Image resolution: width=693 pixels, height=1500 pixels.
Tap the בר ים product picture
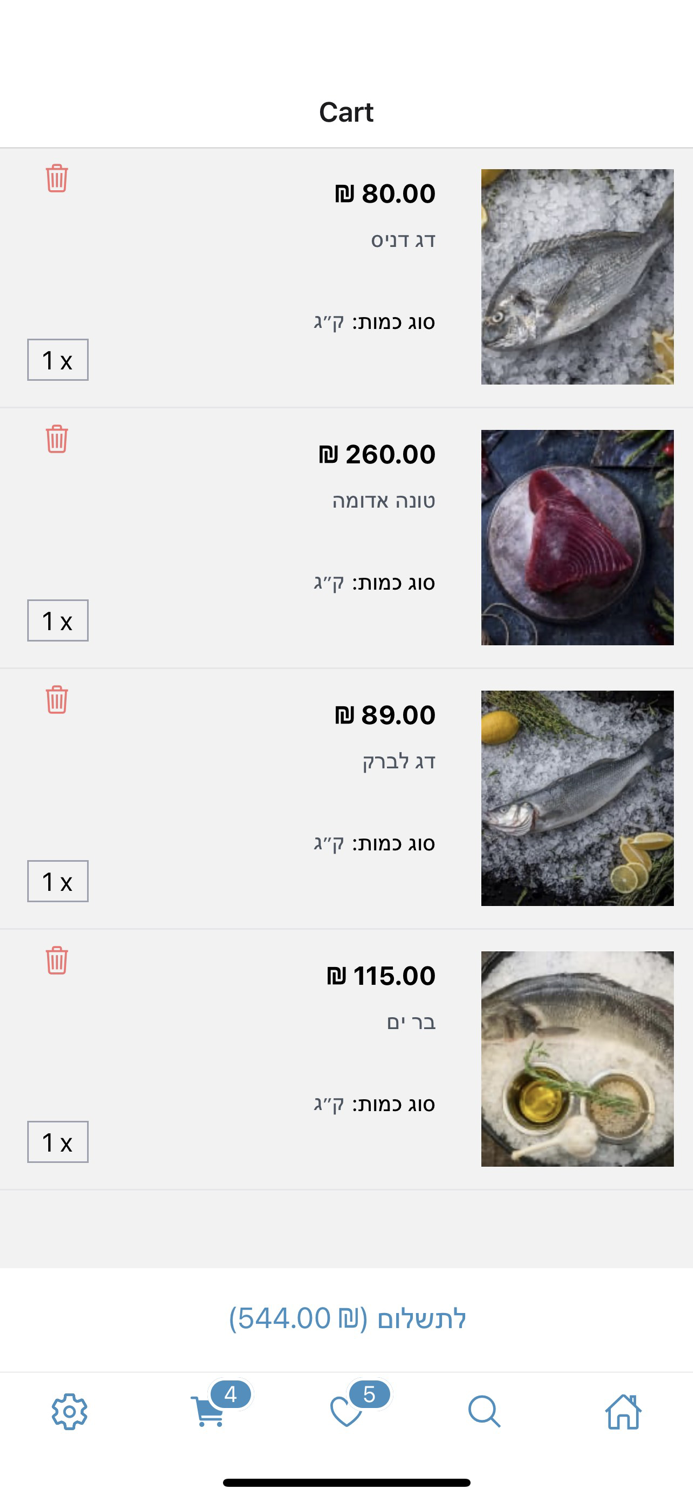pos(577,1058)
